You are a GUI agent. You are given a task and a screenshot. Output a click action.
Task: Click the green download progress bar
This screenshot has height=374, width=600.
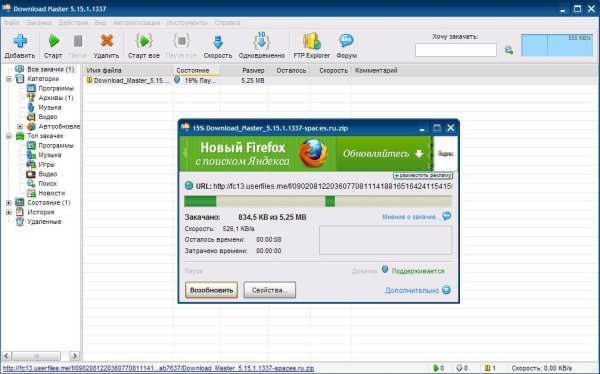point(318,201)
